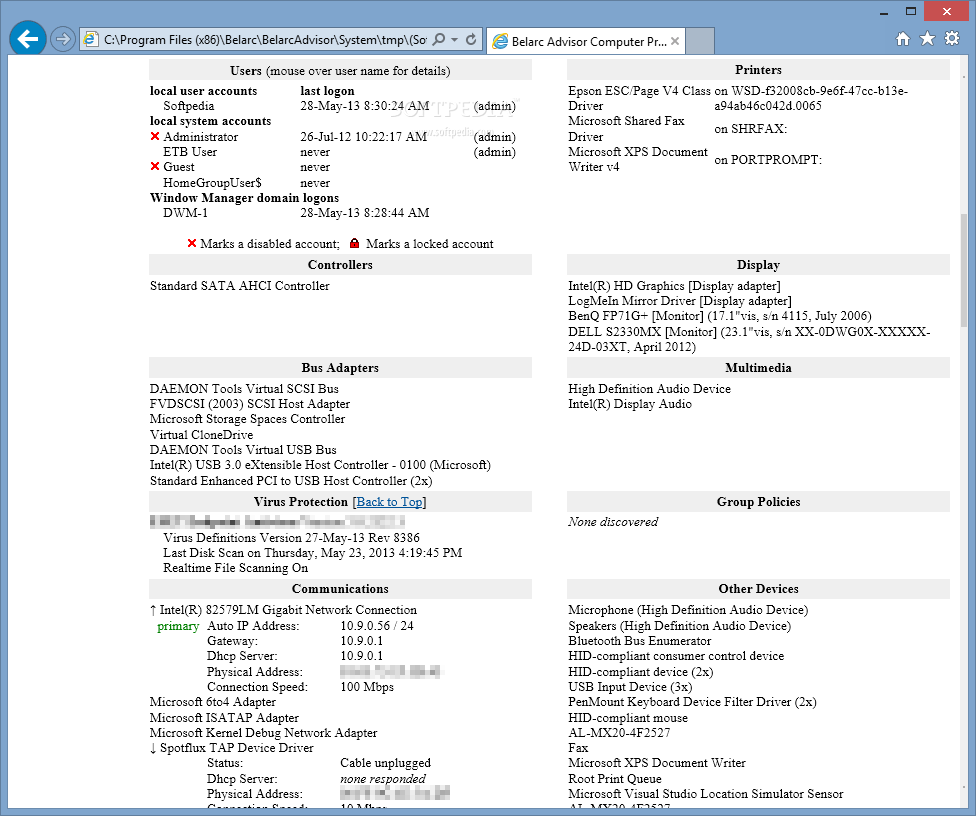Click Root Print Queue entry
Image resolution: width=976 pixels, height=816 pixels.
coord(614,779)
